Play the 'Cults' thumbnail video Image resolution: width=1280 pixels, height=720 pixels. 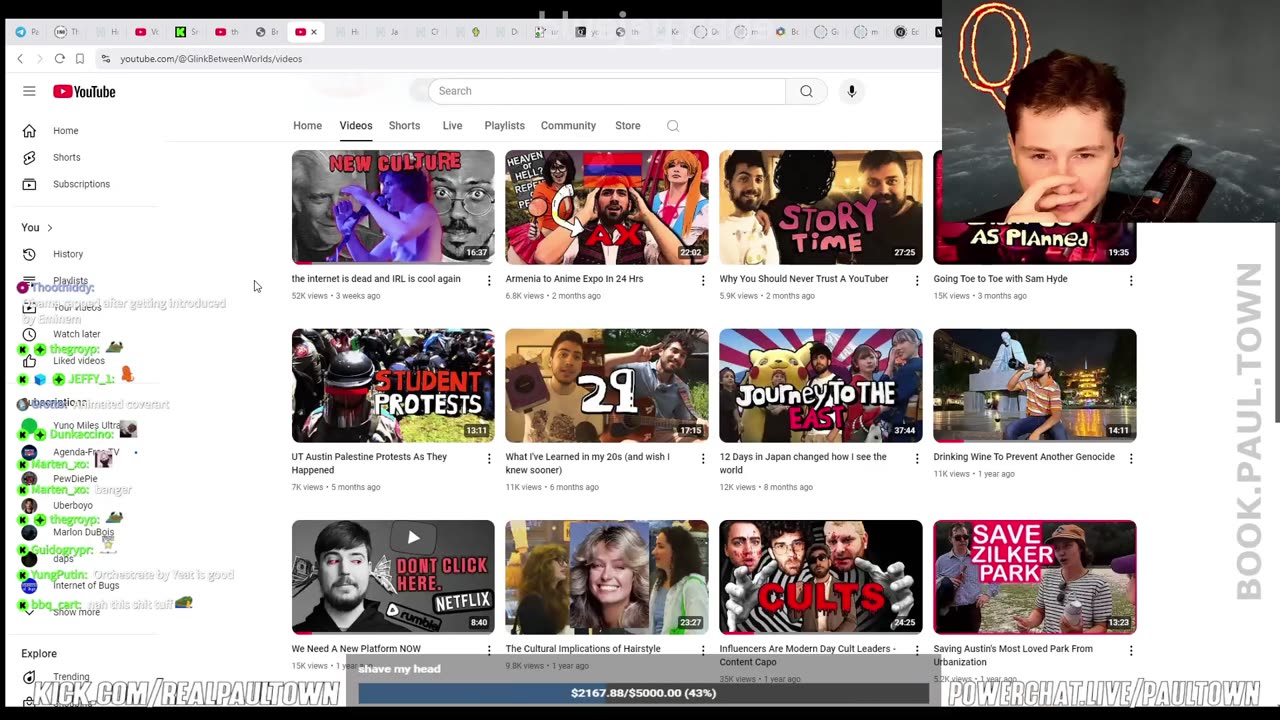[821, 577]
